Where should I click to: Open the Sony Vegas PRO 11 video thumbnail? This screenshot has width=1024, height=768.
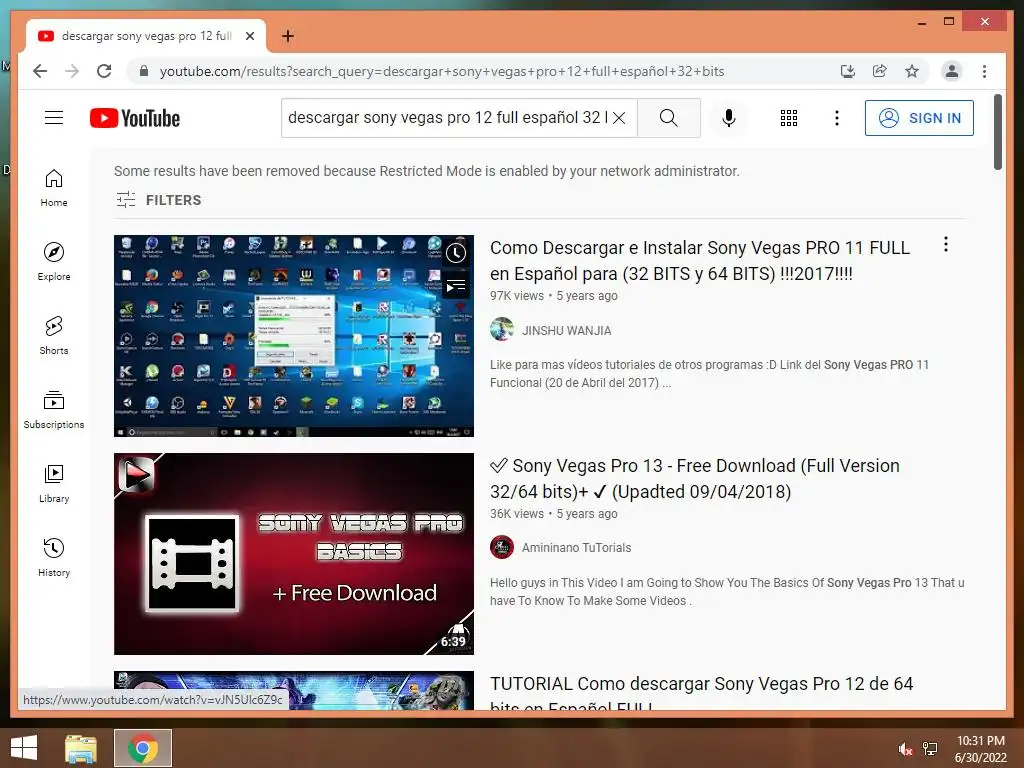tap(294, 336)
